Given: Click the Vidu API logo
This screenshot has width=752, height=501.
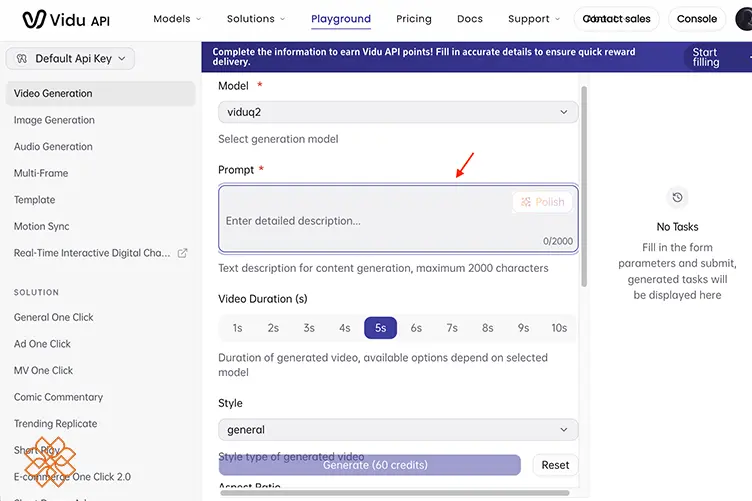Looking at the screenshot, I should (66, 19).
